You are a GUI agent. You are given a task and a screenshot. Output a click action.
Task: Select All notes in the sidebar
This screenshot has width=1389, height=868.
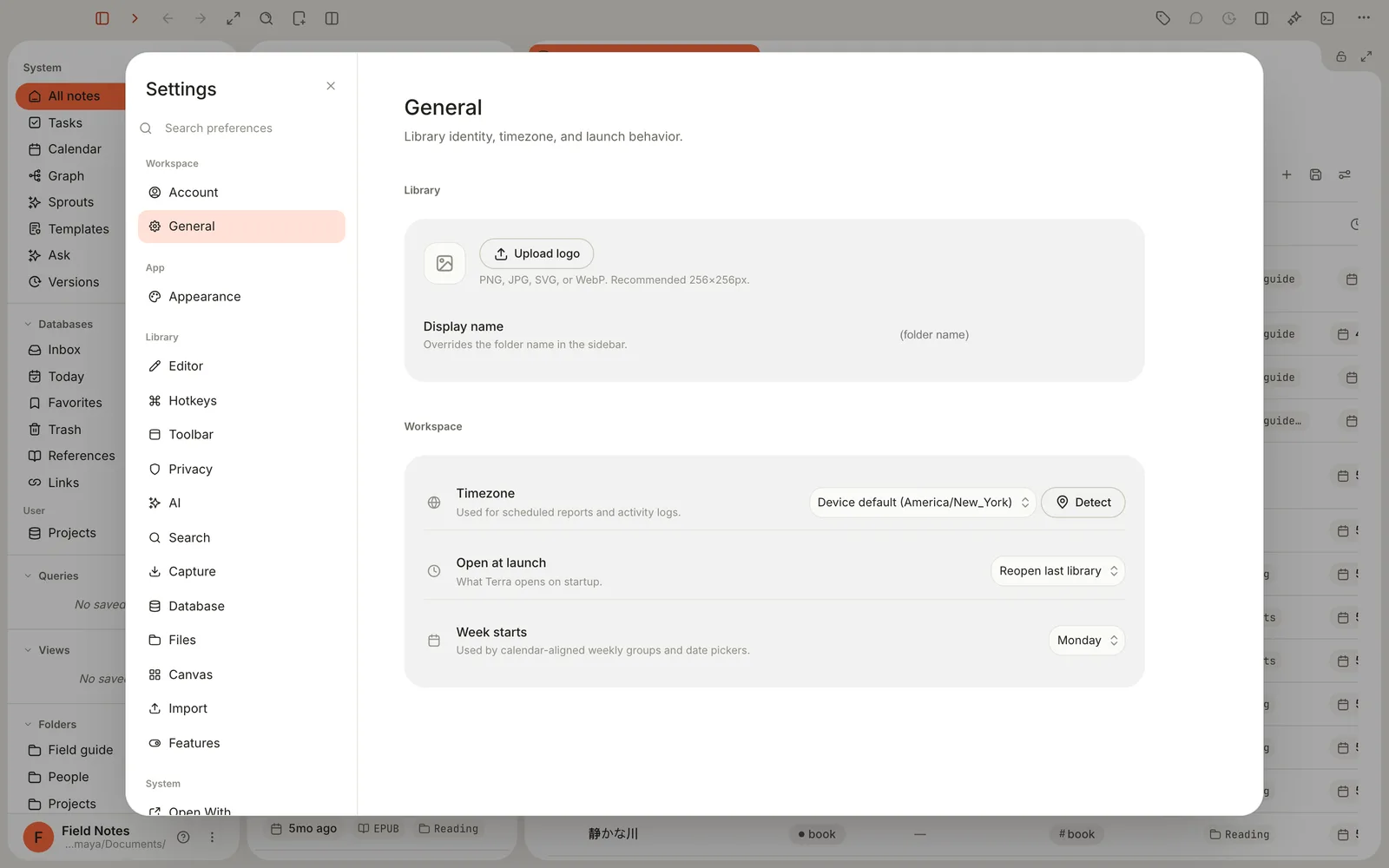coord(71,96)
